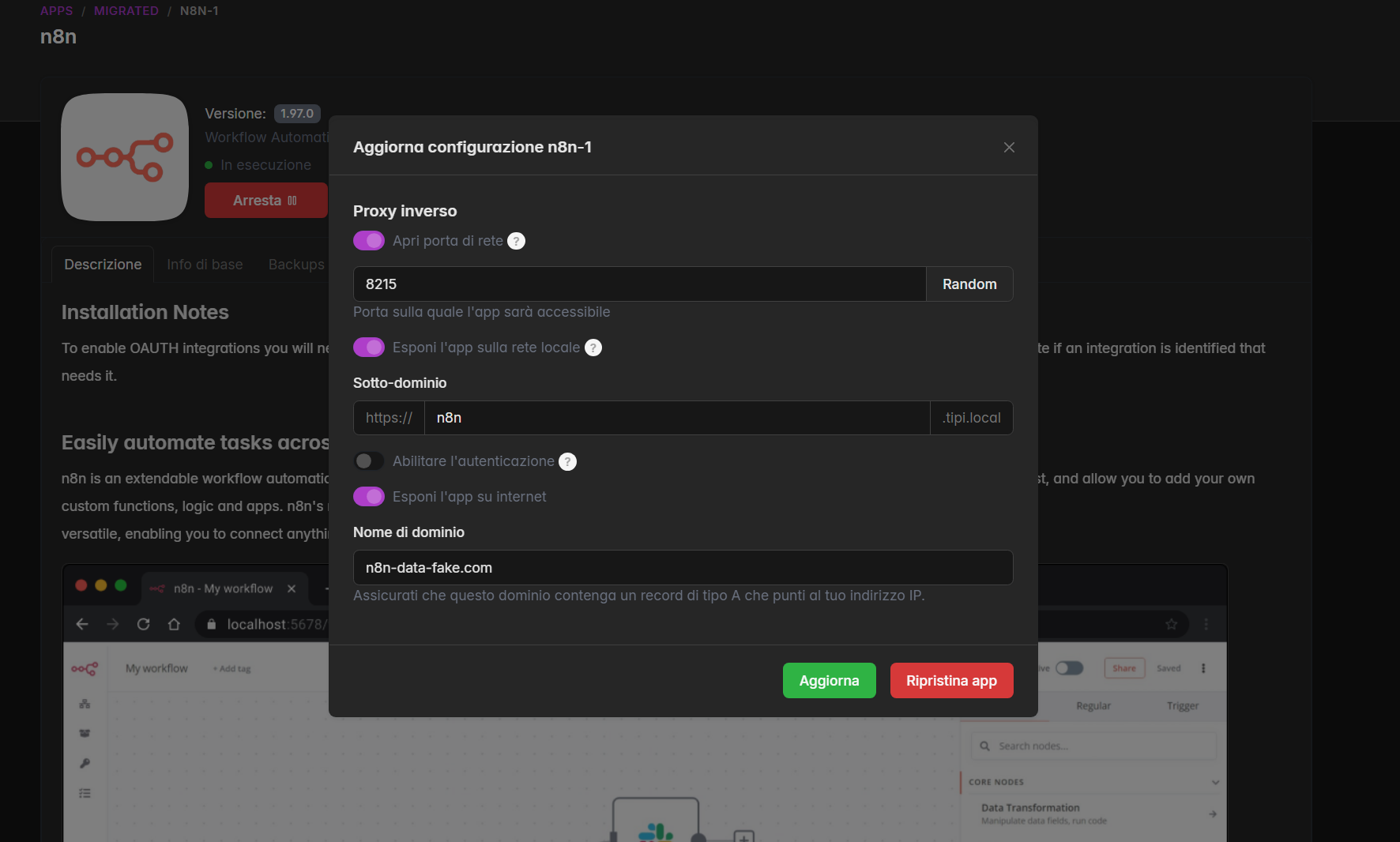Edit the Nome di dominio field
The width and height of the screenshot is (1400, 842).
(683, 568)
